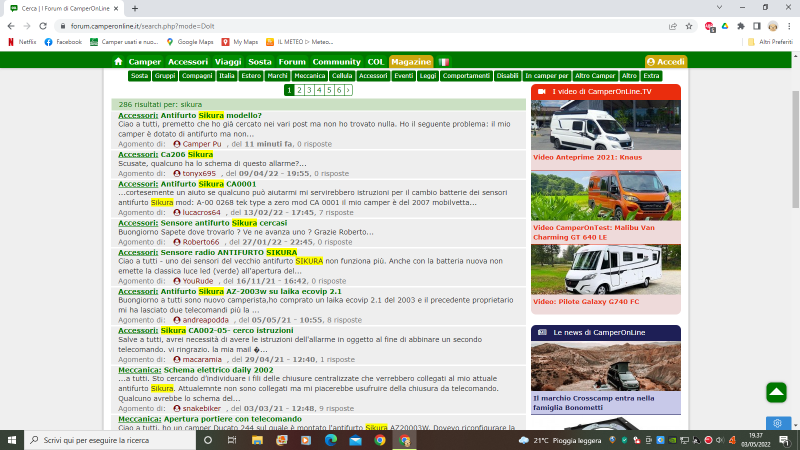Open the Magazine menu

[411, 62]
